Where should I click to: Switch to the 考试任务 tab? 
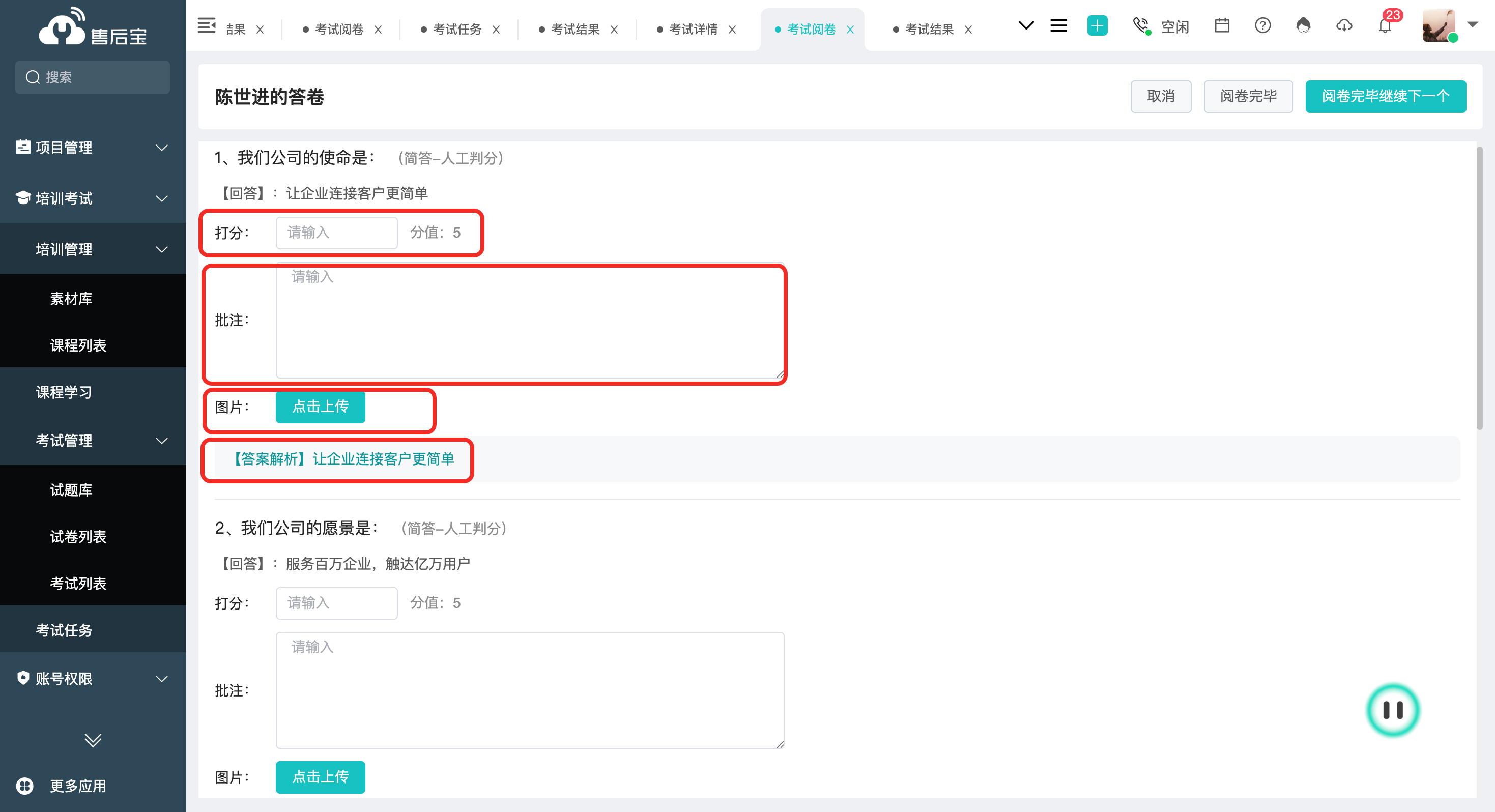coord(457,29)
